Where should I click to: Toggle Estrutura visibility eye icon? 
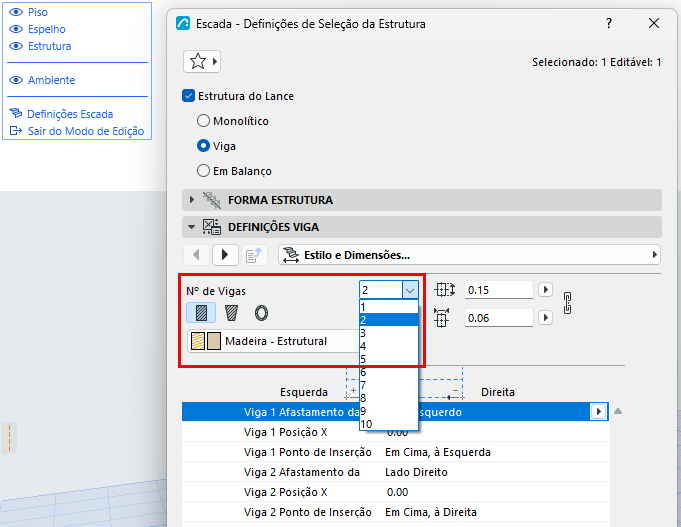[16, 46]
